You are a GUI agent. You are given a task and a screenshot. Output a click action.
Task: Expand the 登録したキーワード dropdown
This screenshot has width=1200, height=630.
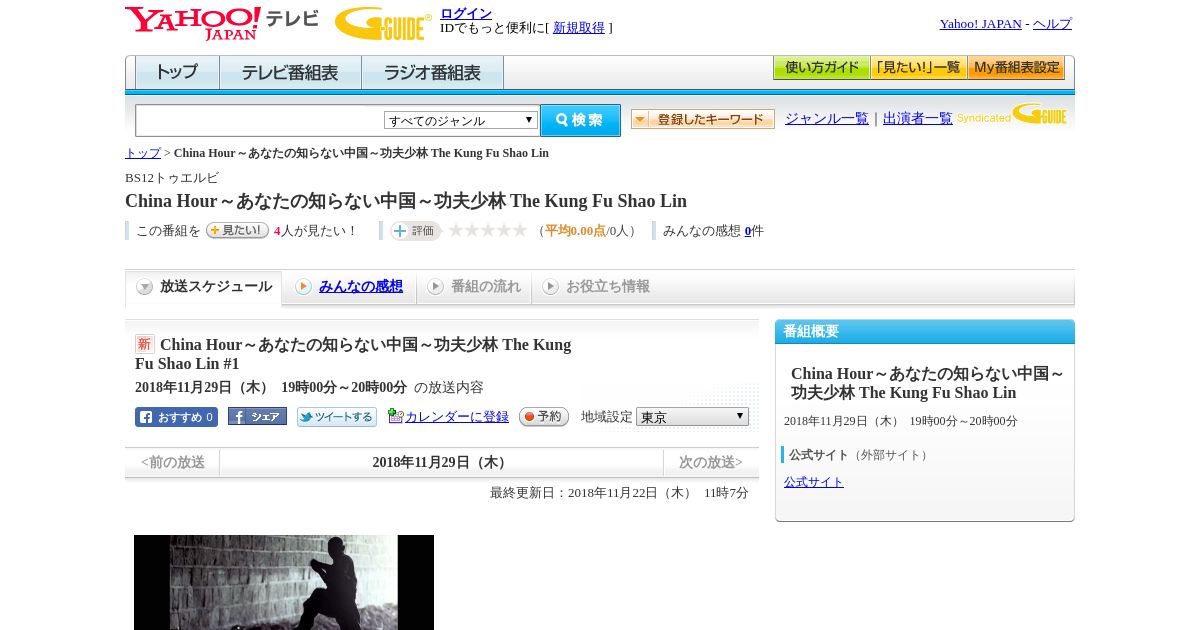(x=703, y=119)
